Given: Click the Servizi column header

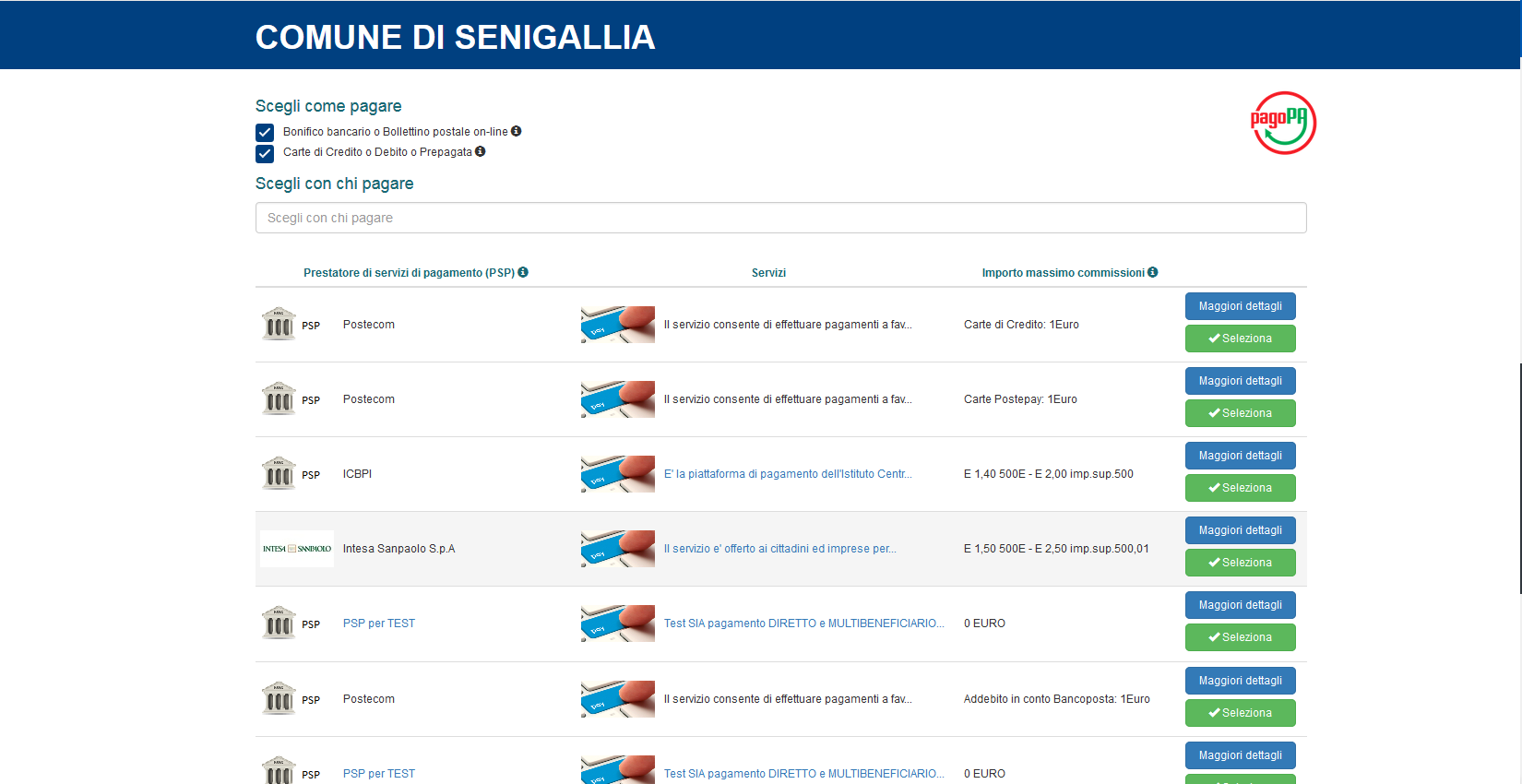Looking at the screenshot, I should (768, 273).
